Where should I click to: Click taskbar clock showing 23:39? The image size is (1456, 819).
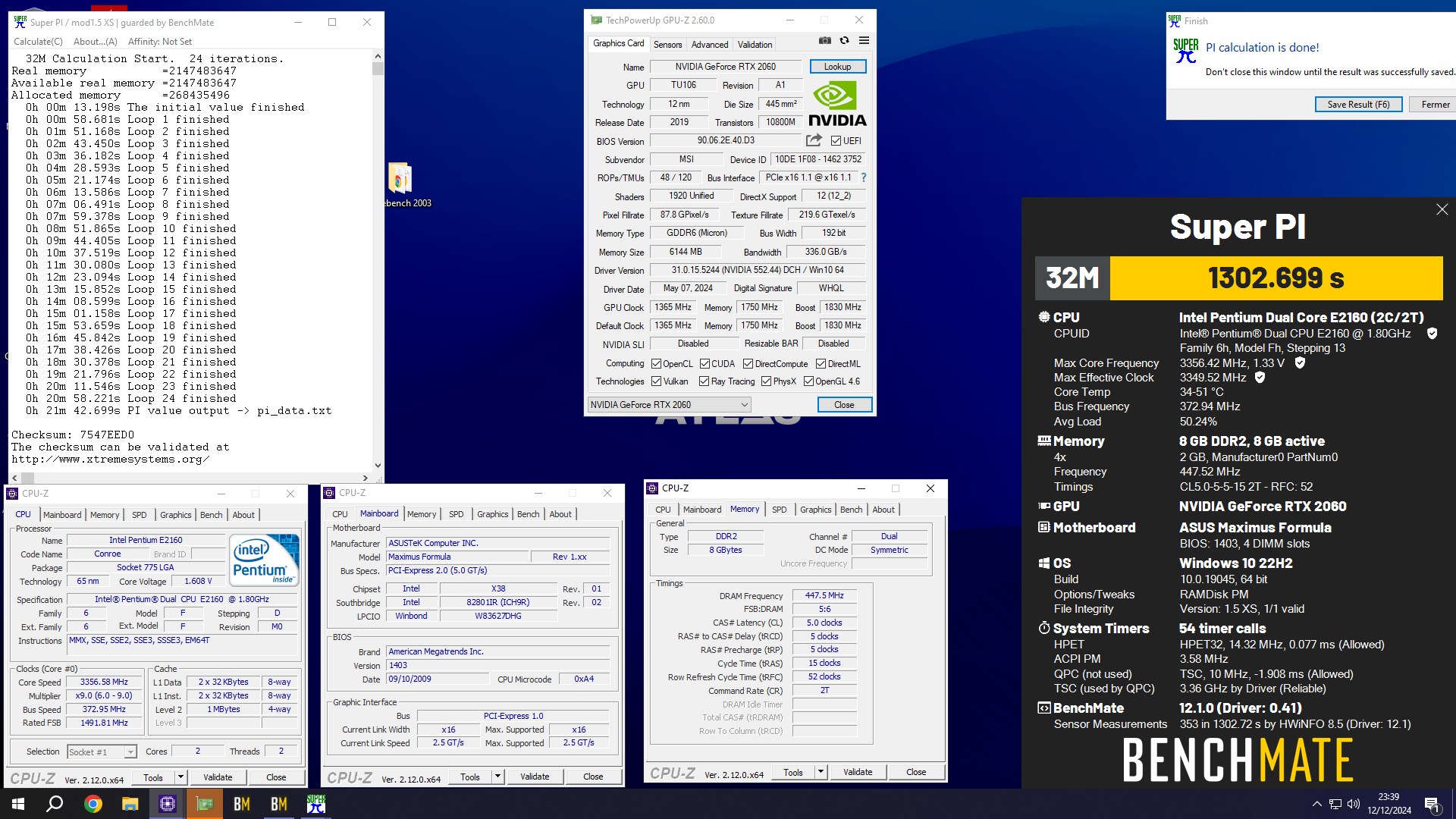pyautogui.click(x=1389, y=804)
